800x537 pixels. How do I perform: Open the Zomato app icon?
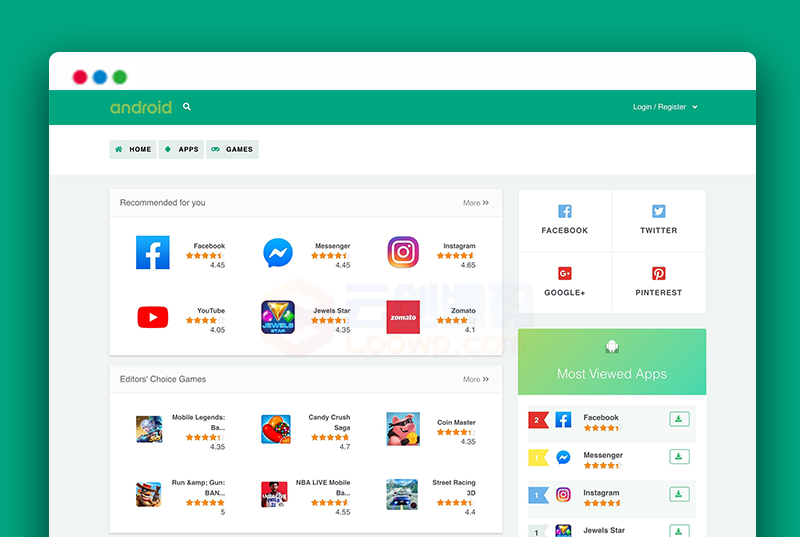point(403,317)
